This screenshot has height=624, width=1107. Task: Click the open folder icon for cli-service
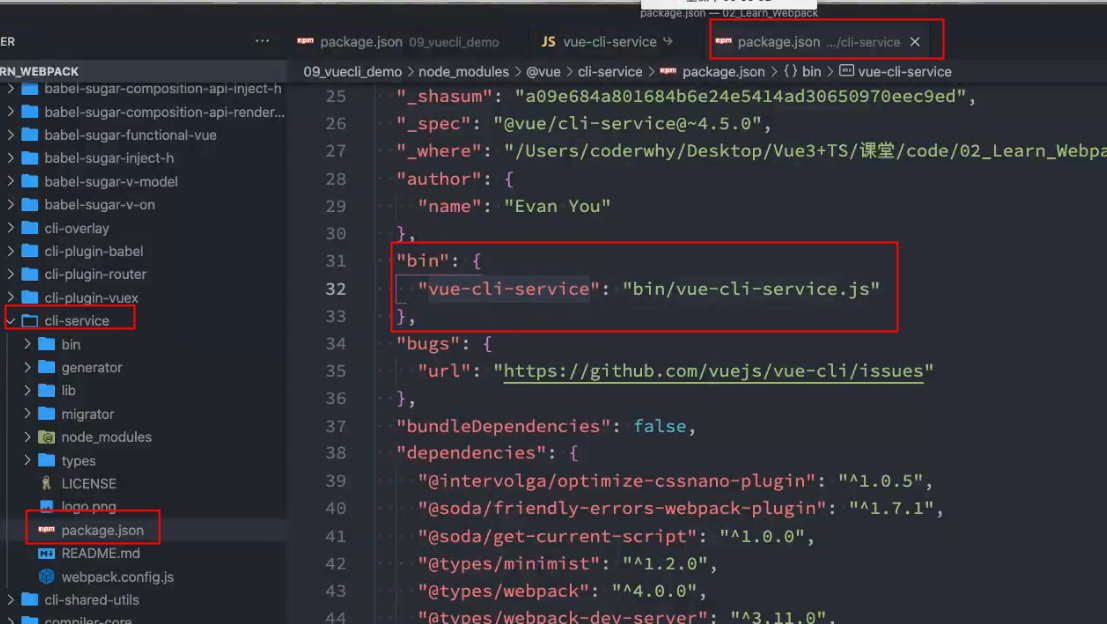[30, 321]
